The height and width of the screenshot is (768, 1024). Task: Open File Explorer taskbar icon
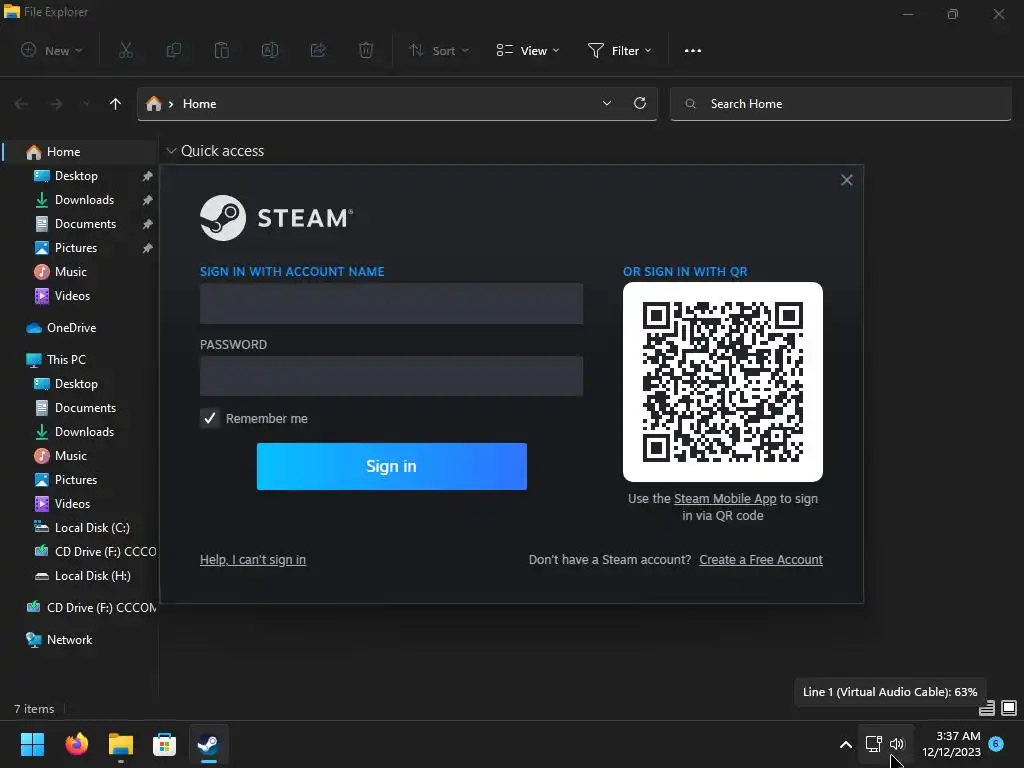coord(121,744)
